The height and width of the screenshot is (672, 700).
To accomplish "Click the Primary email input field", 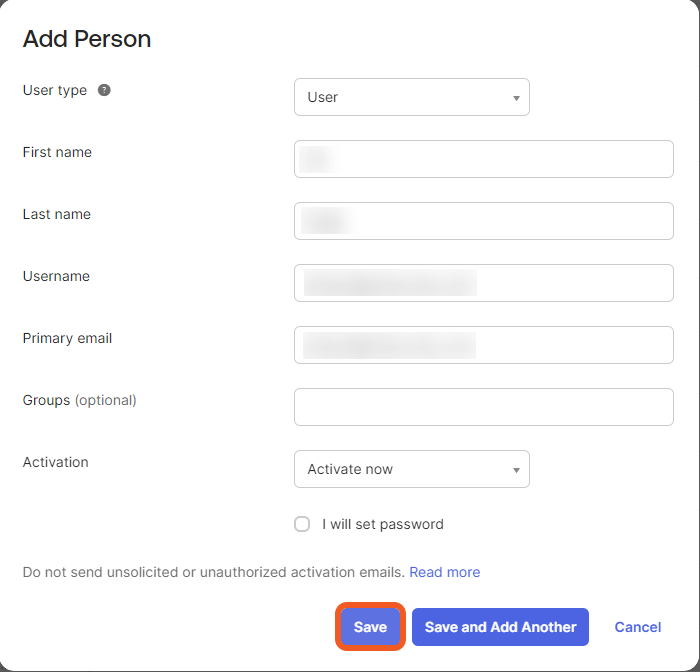I will click(x=483, y=345).
